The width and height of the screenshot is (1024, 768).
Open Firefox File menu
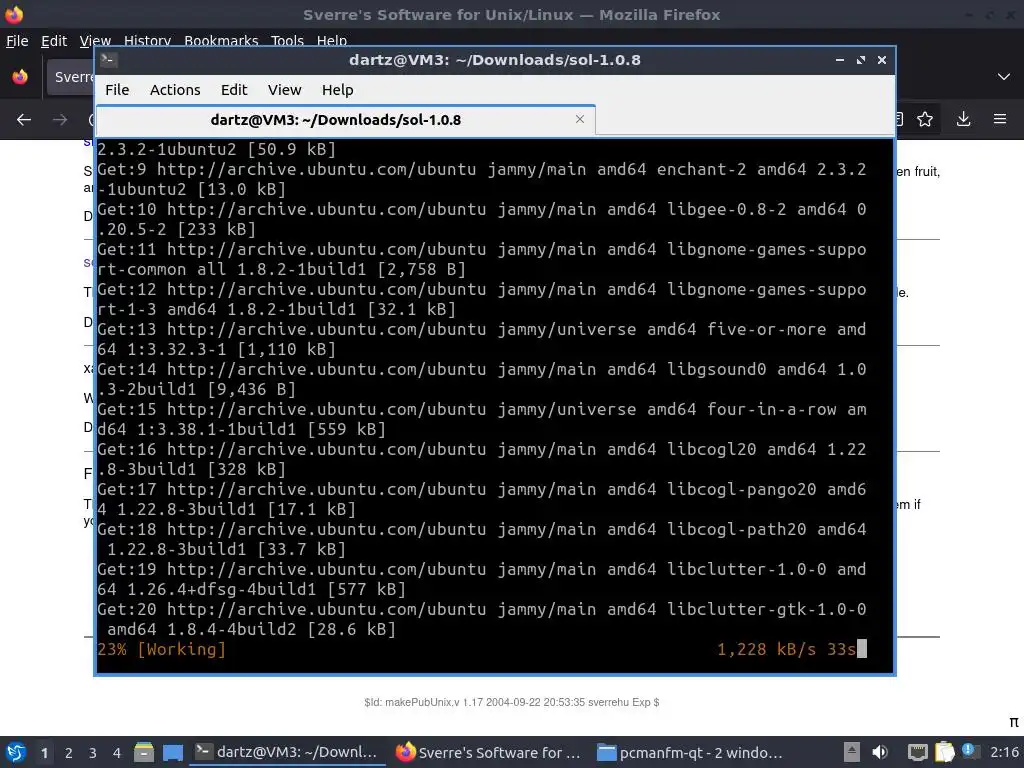[17, 40]
